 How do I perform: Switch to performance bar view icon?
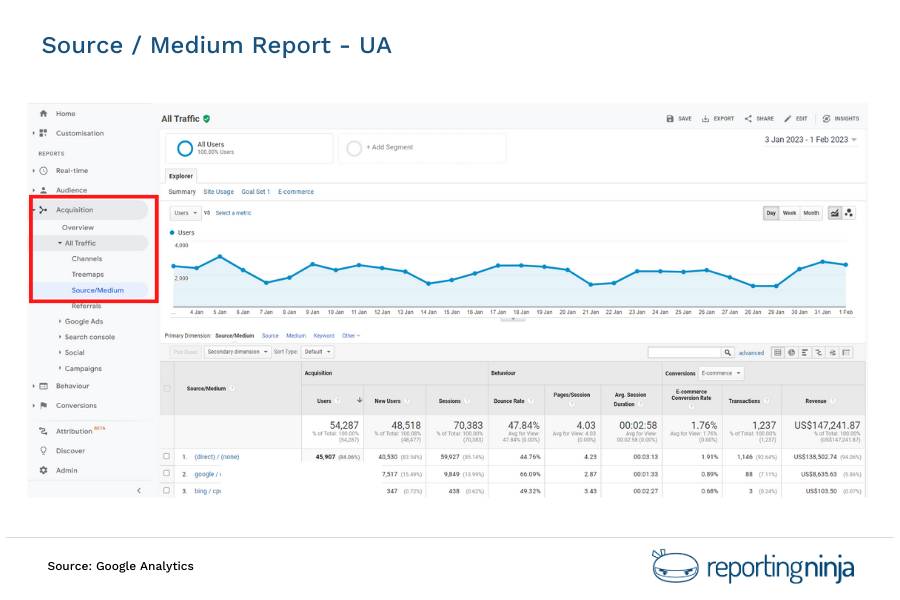(x=805, y=353)
